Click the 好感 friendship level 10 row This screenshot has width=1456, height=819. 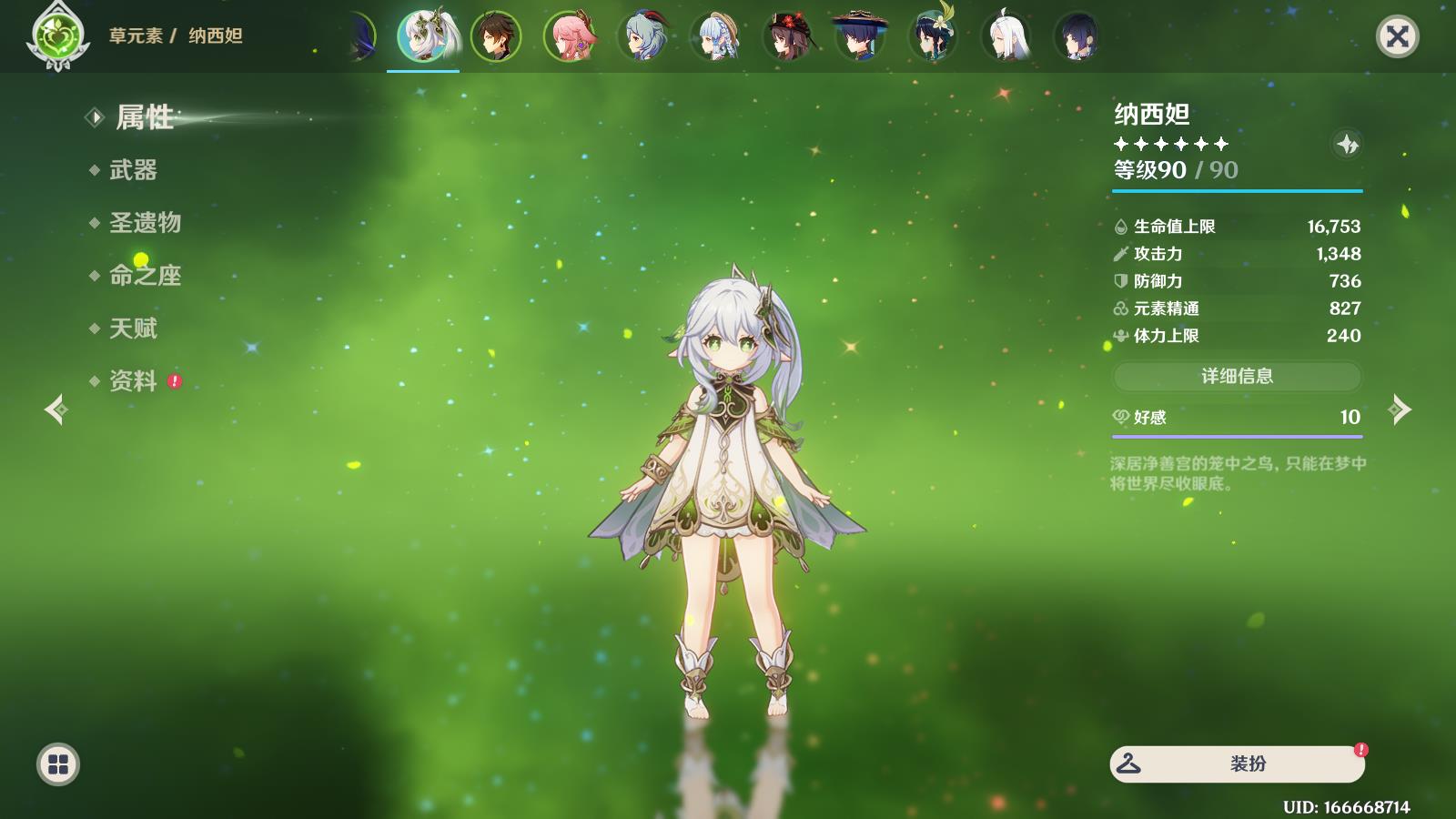(1237, 417)
